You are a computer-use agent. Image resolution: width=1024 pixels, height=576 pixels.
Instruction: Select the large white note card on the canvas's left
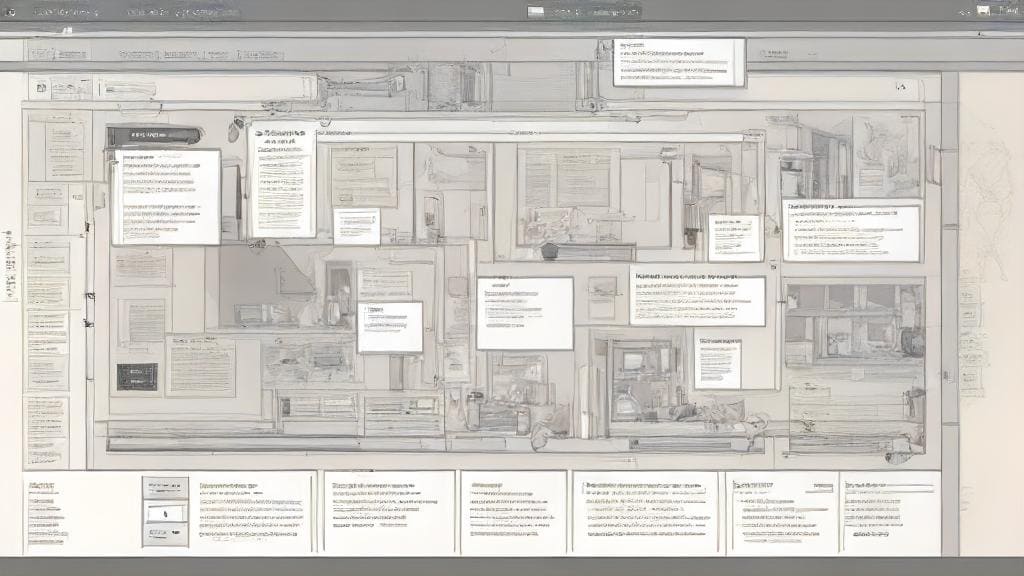tap(166, 197)
